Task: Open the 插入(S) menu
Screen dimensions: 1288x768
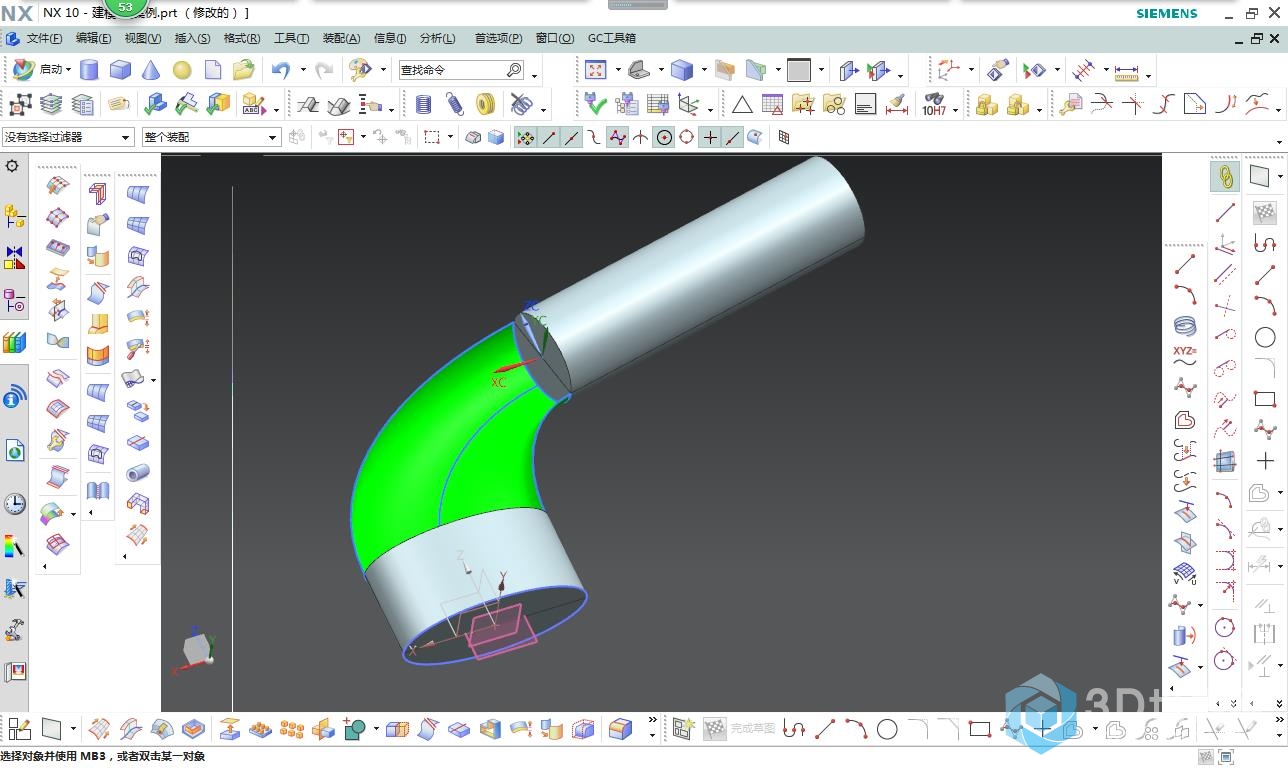Action: [192, 38]
